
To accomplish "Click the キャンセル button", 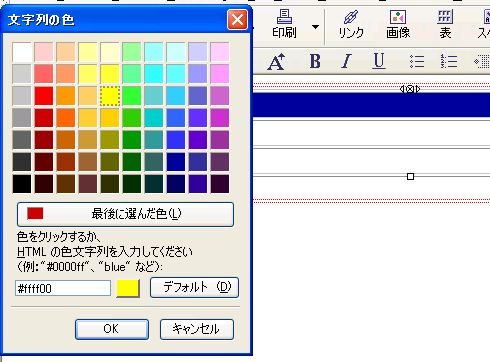I will pyautogui.click(x=197, y=329).
